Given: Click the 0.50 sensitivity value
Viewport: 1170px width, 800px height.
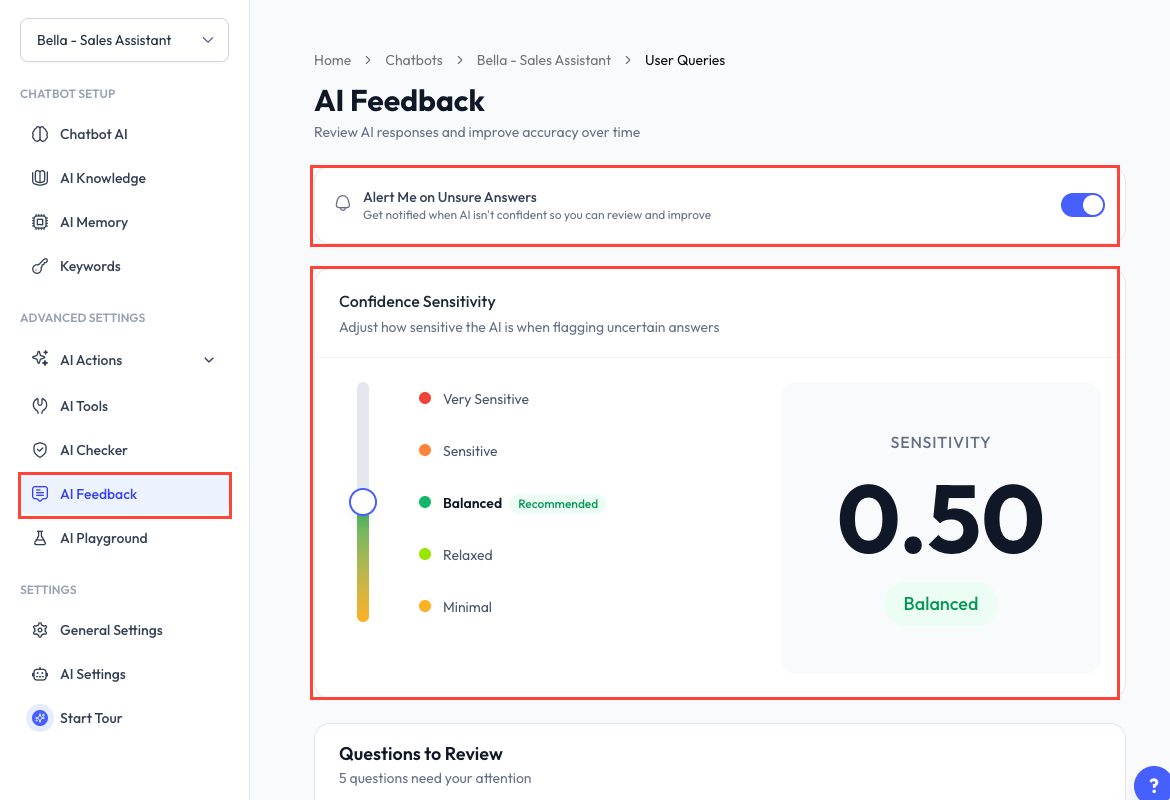Looking at the screenshot, I should (940, 519).
